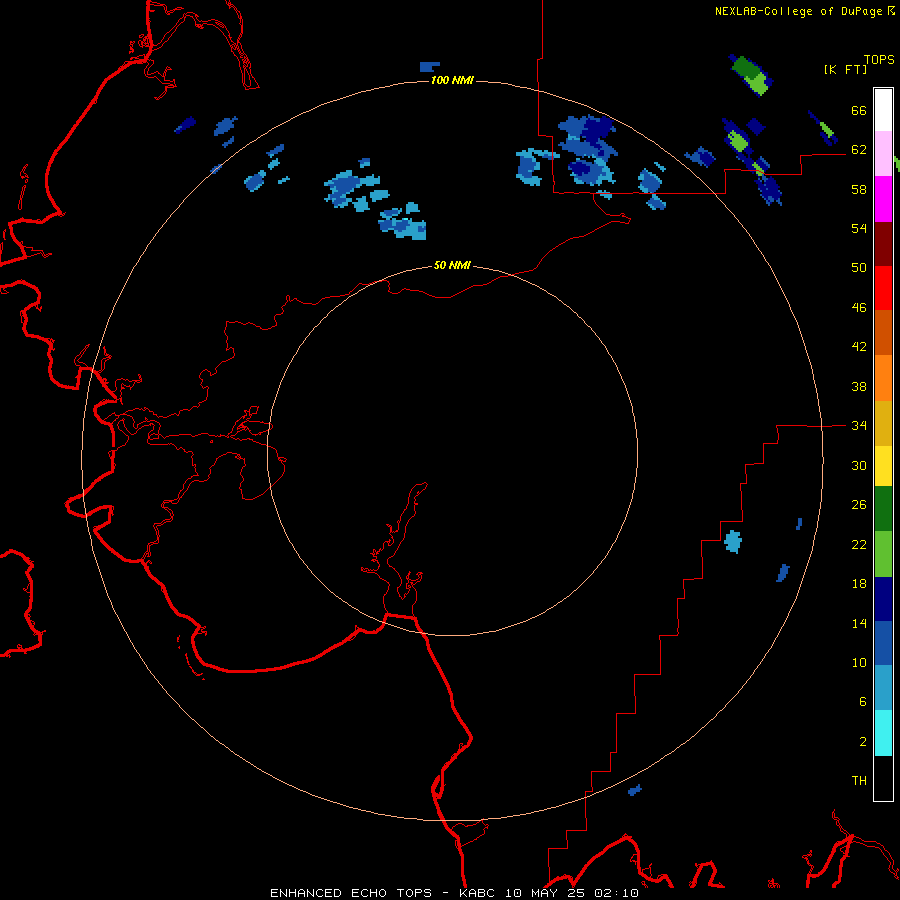
Task: Click the '6' scale value
Action: [x=863, y=701]
